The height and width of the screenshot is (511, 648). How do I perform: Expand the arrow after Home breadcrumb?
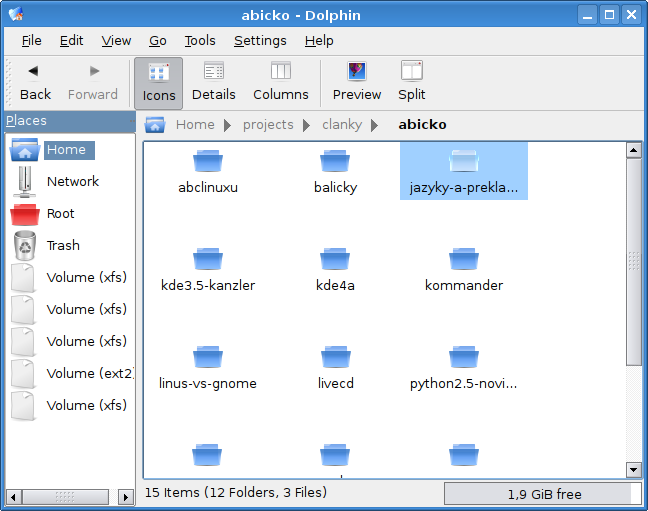coord(227,125)
